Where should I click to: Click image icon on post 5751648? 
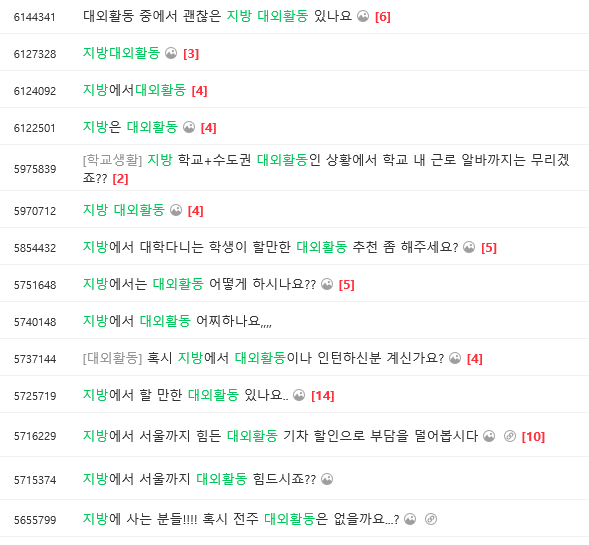point(327,284)
